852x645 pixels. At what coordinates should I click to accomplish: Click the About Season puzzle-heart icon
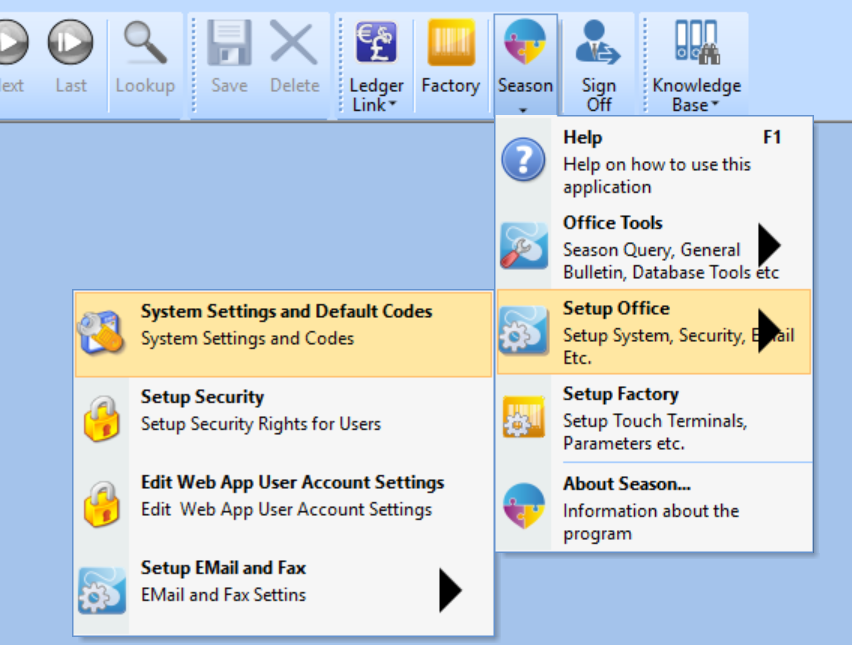tap(524, 506)
